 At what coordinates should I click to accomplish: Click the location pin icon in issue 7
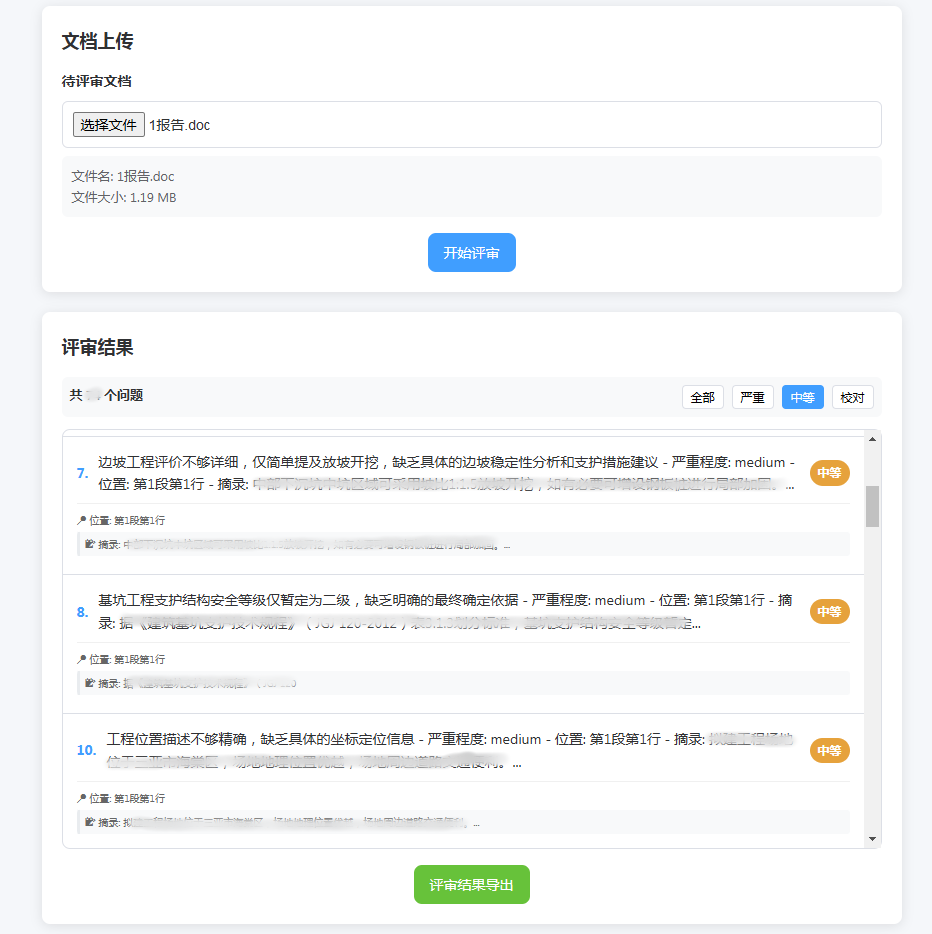[82, 518]
